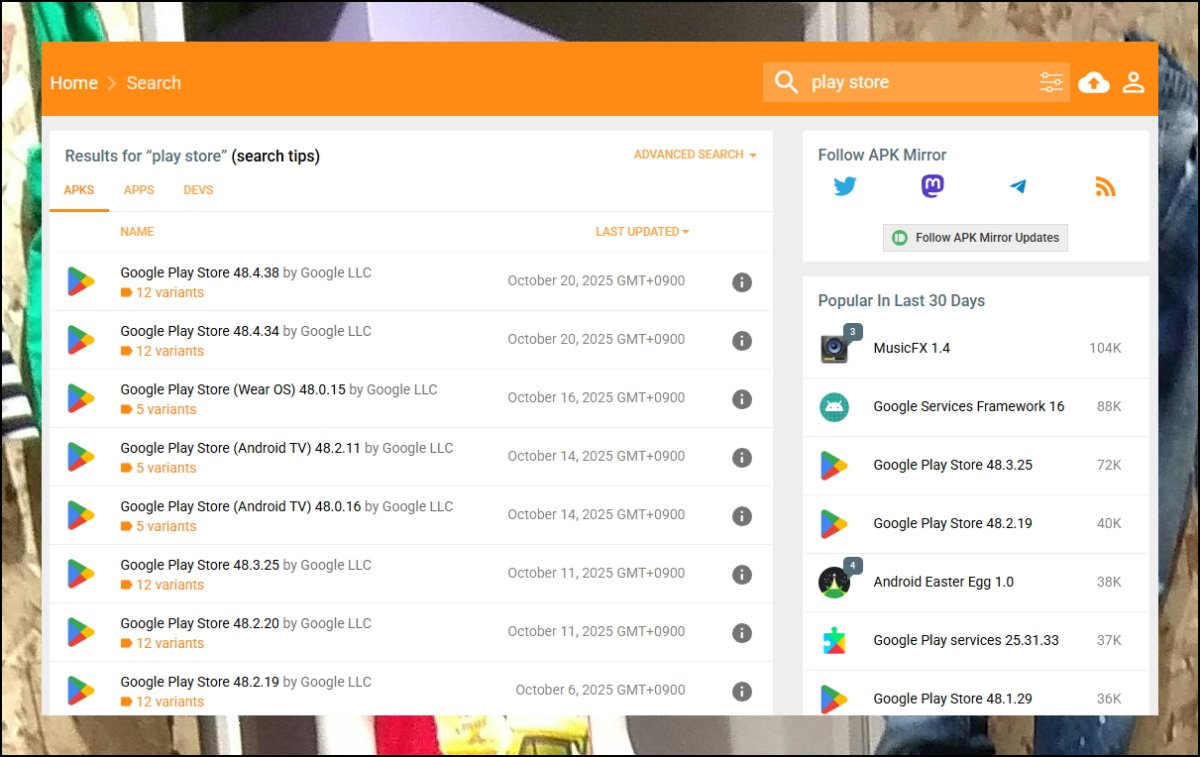Click the search magnifier icon
This screenshot has width=1200, height=757.
(x=787, y=82)
